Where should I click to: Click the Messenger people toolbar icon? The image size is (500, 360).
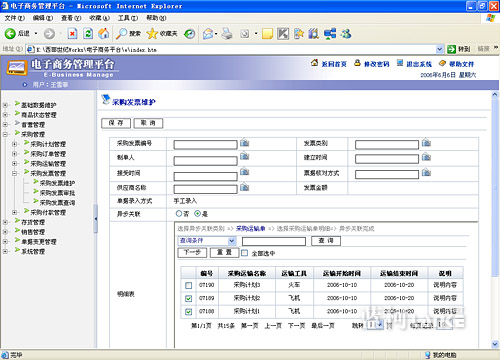point(346,33)
